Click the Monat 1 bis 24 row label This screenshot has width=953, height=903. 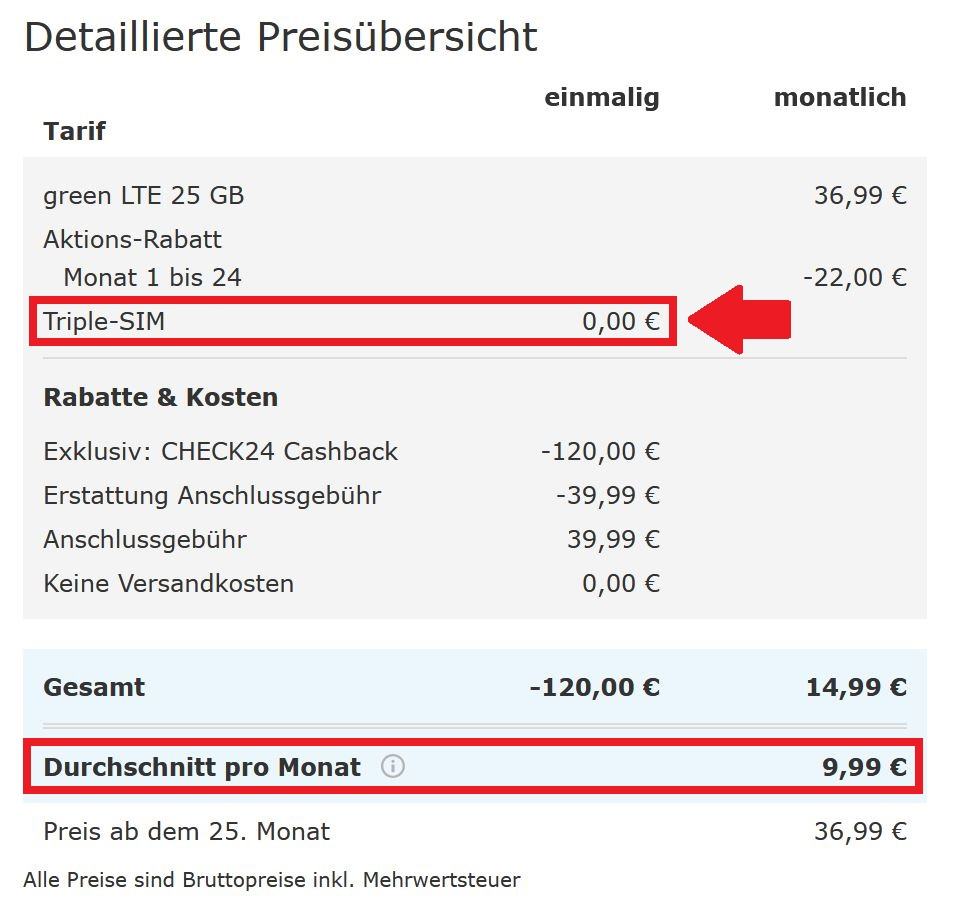point(152,277)
